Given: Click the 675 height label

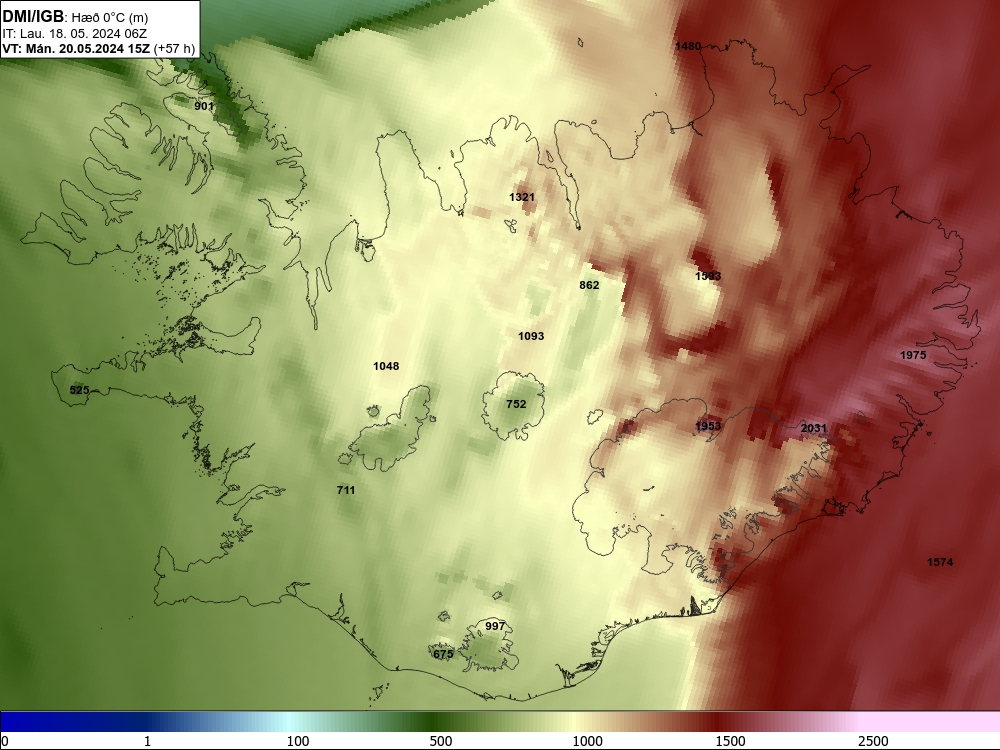Looking at the screenshot, I should click(x=443, y=654).
